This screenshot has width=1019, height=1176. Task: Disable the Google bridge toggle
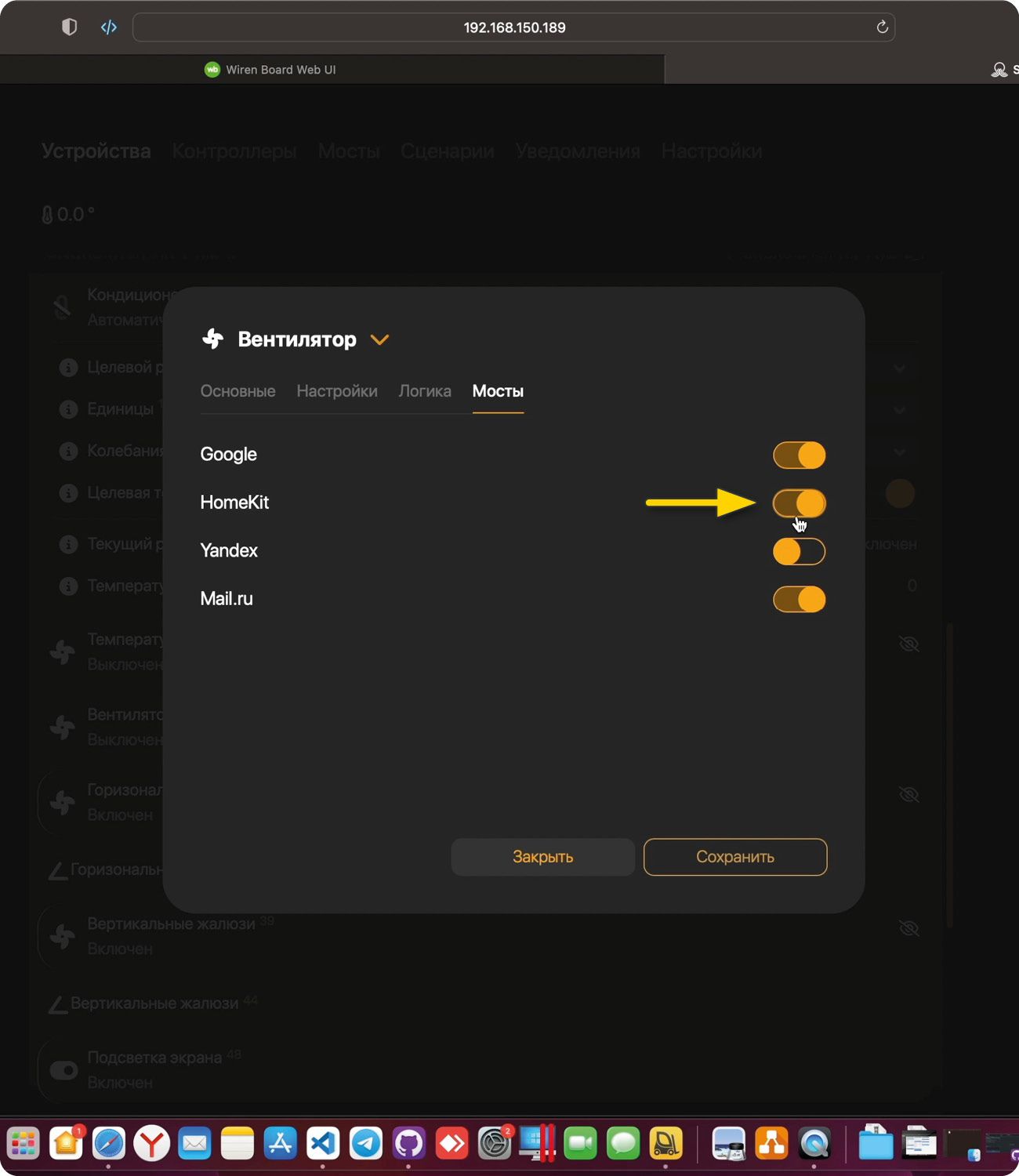pyautogui.click(x=799, y=456)
